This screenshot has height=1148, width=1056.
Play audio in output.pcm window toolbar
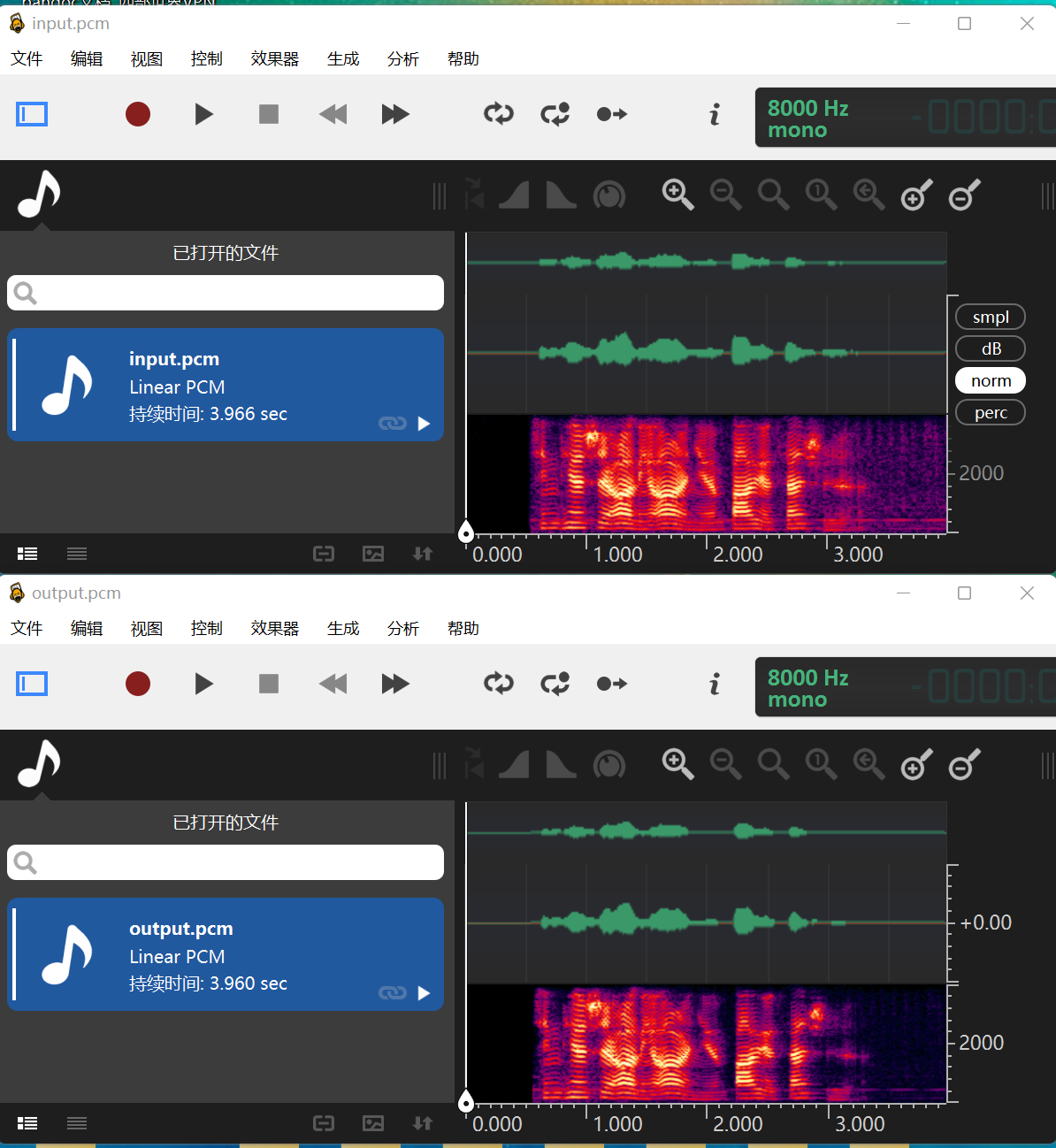[x=204, y=684]
